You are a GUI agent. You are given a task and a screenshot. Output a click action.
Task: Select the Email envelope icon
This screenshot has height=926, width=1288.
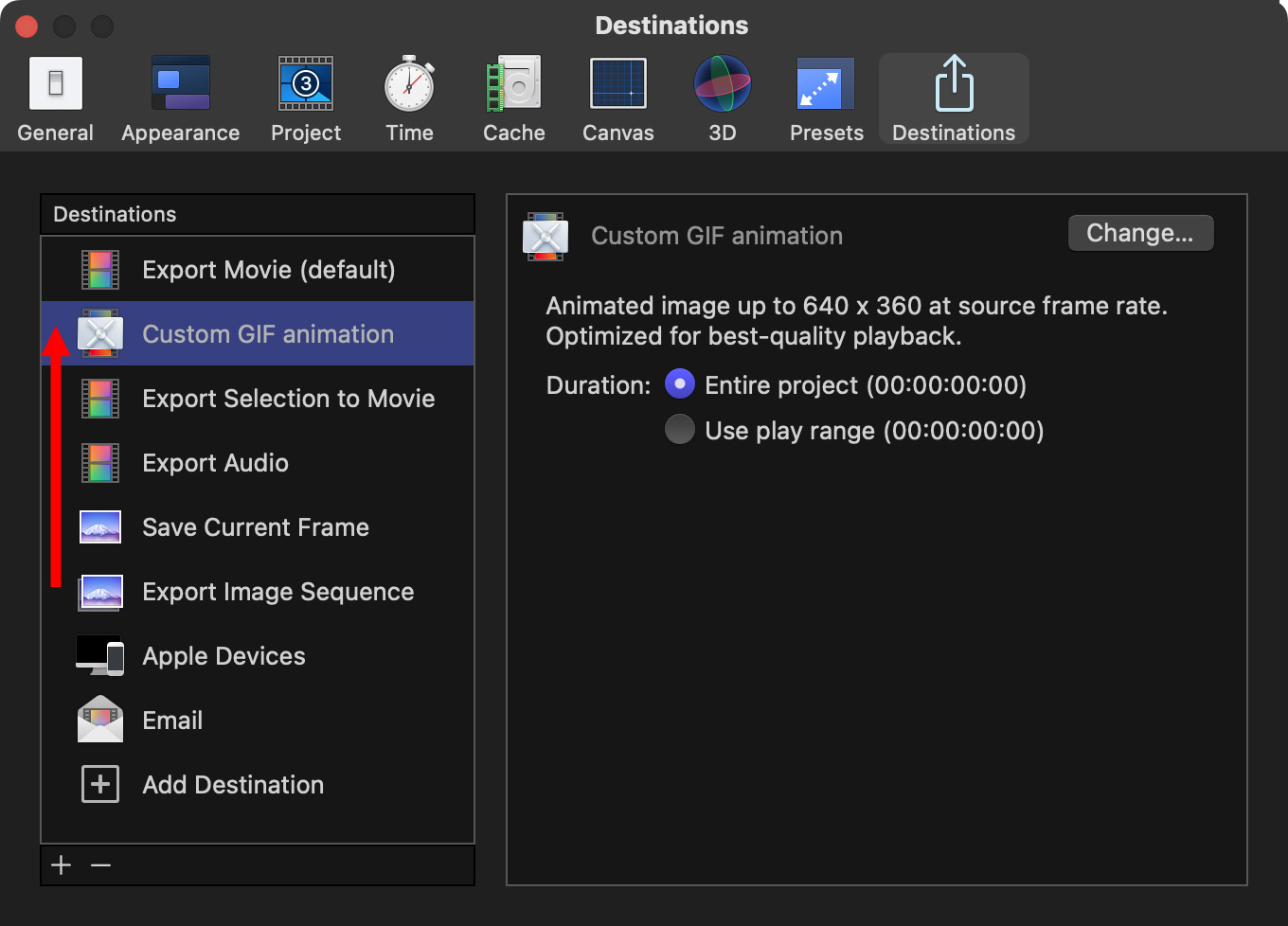click(x=100, y=721)
